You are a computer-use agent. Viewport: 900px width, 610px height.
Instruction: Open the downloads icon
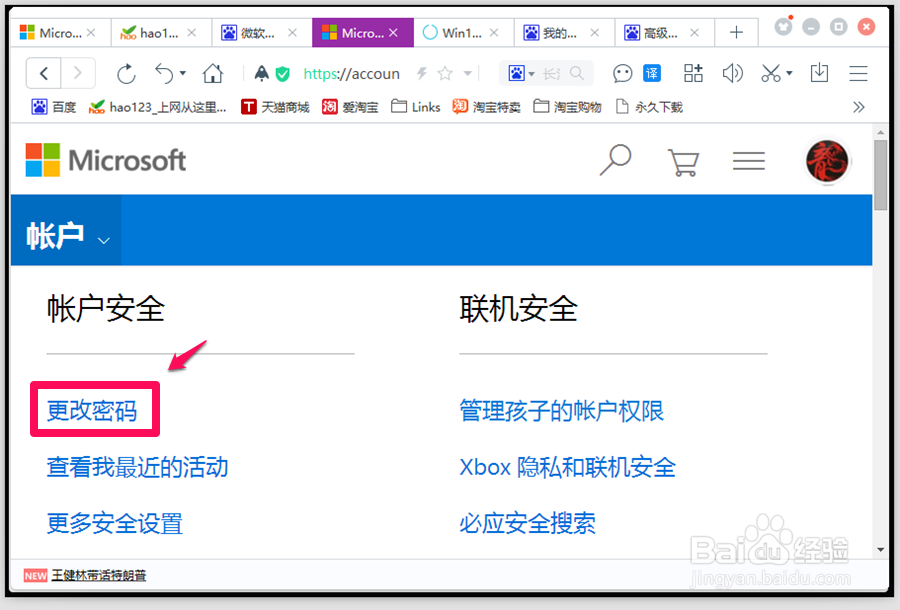pyautogui.click(x=819, y=73)
